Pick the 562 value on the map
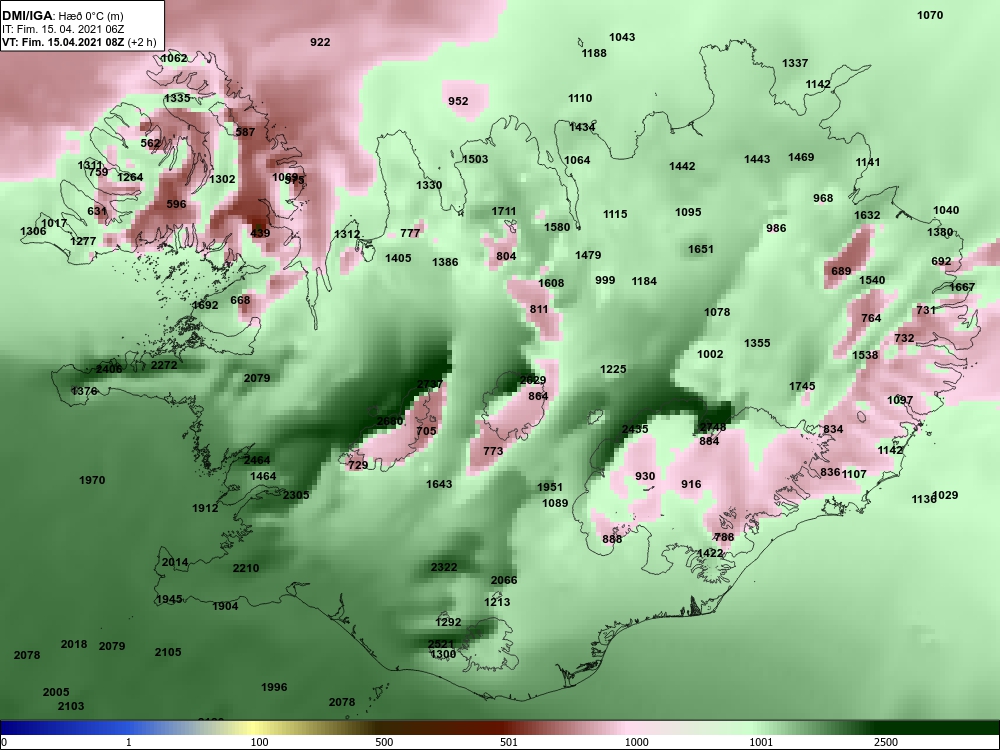Image resolution: width=1000 pixels, height=750 pixels. click(x=150, y=143)
